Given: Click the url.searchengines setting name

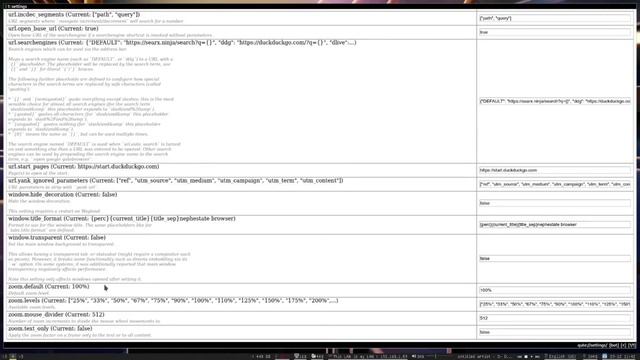Looking at the screenshot, I should pyautogui.click(x=32, y=42).
